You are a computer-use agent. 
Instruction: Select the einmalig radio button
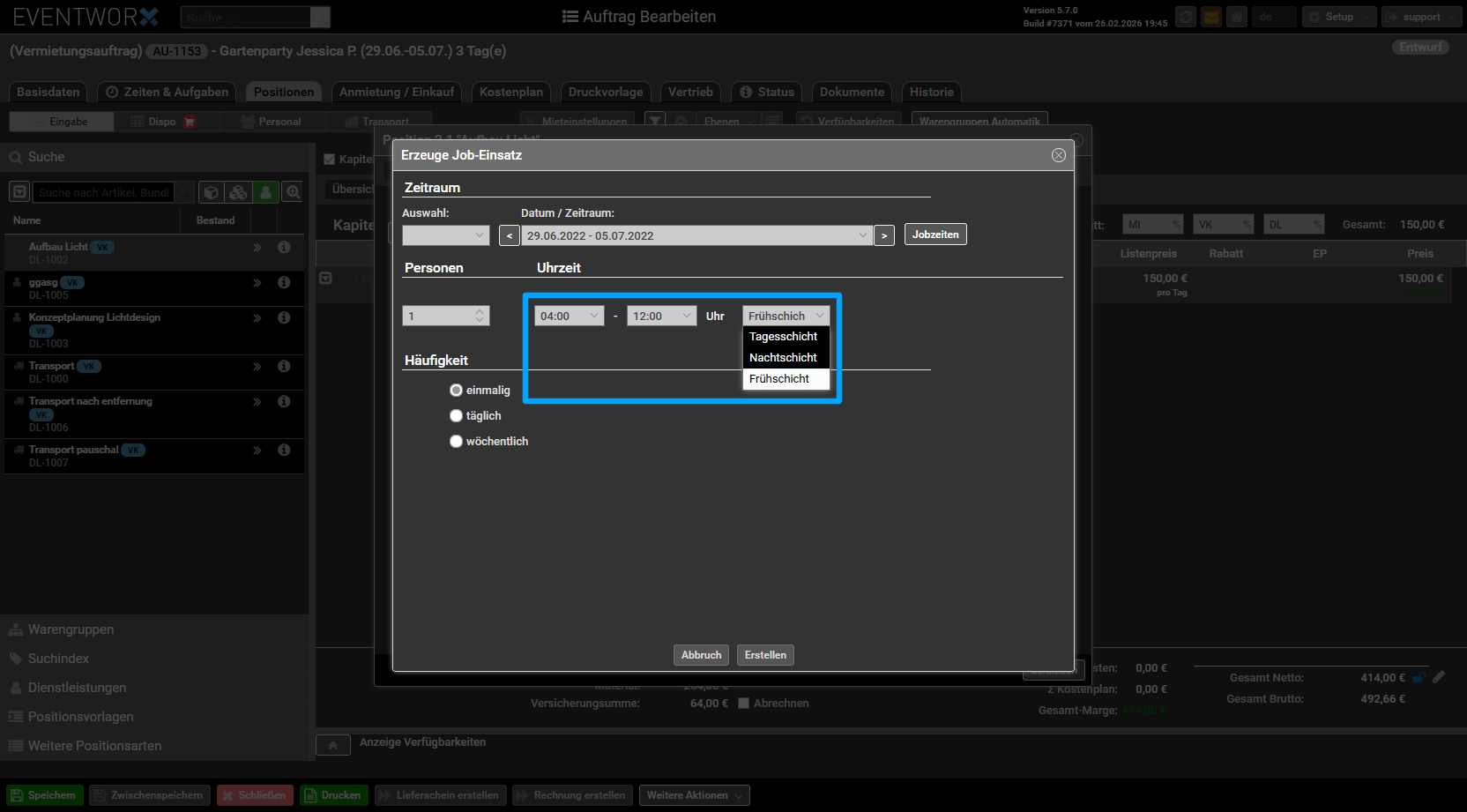(456, 391)
